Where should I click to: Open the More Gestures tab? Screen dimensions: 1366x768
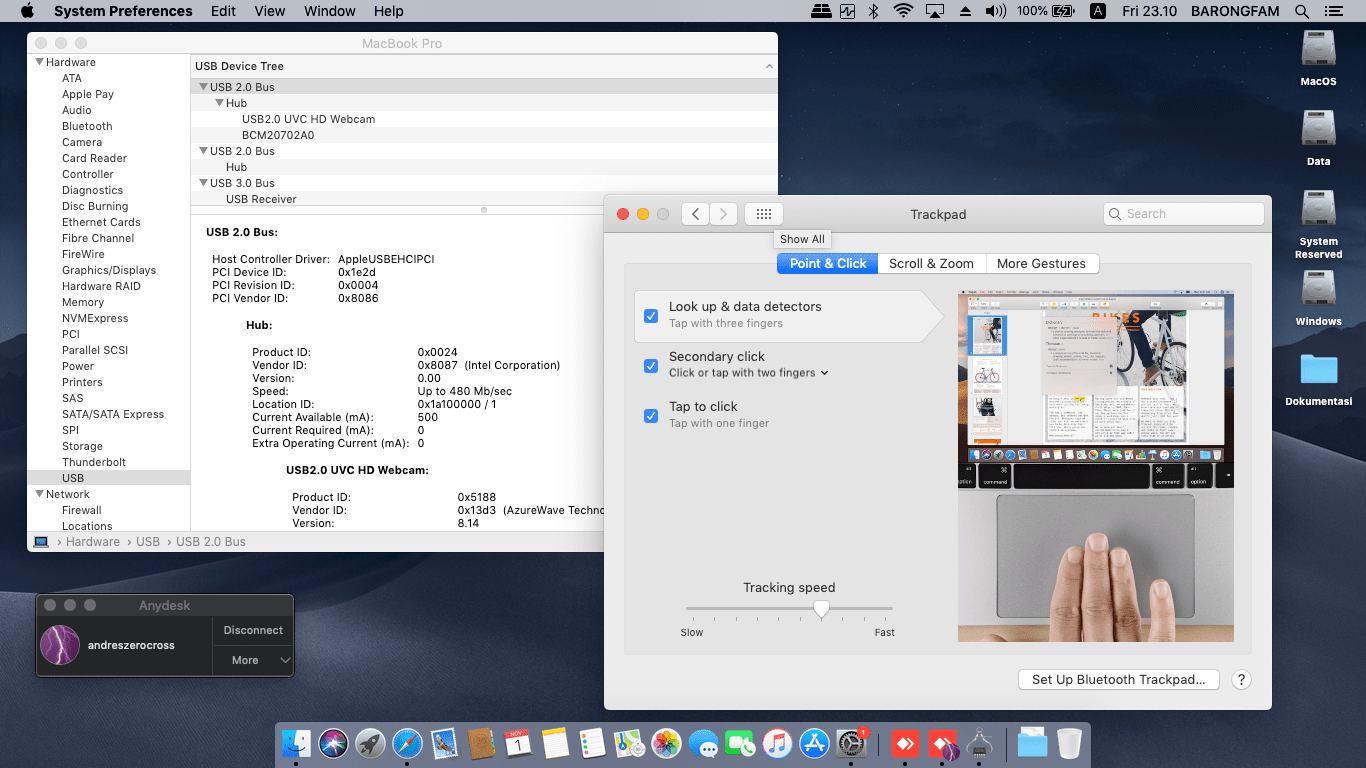[x=1041, y=264]
